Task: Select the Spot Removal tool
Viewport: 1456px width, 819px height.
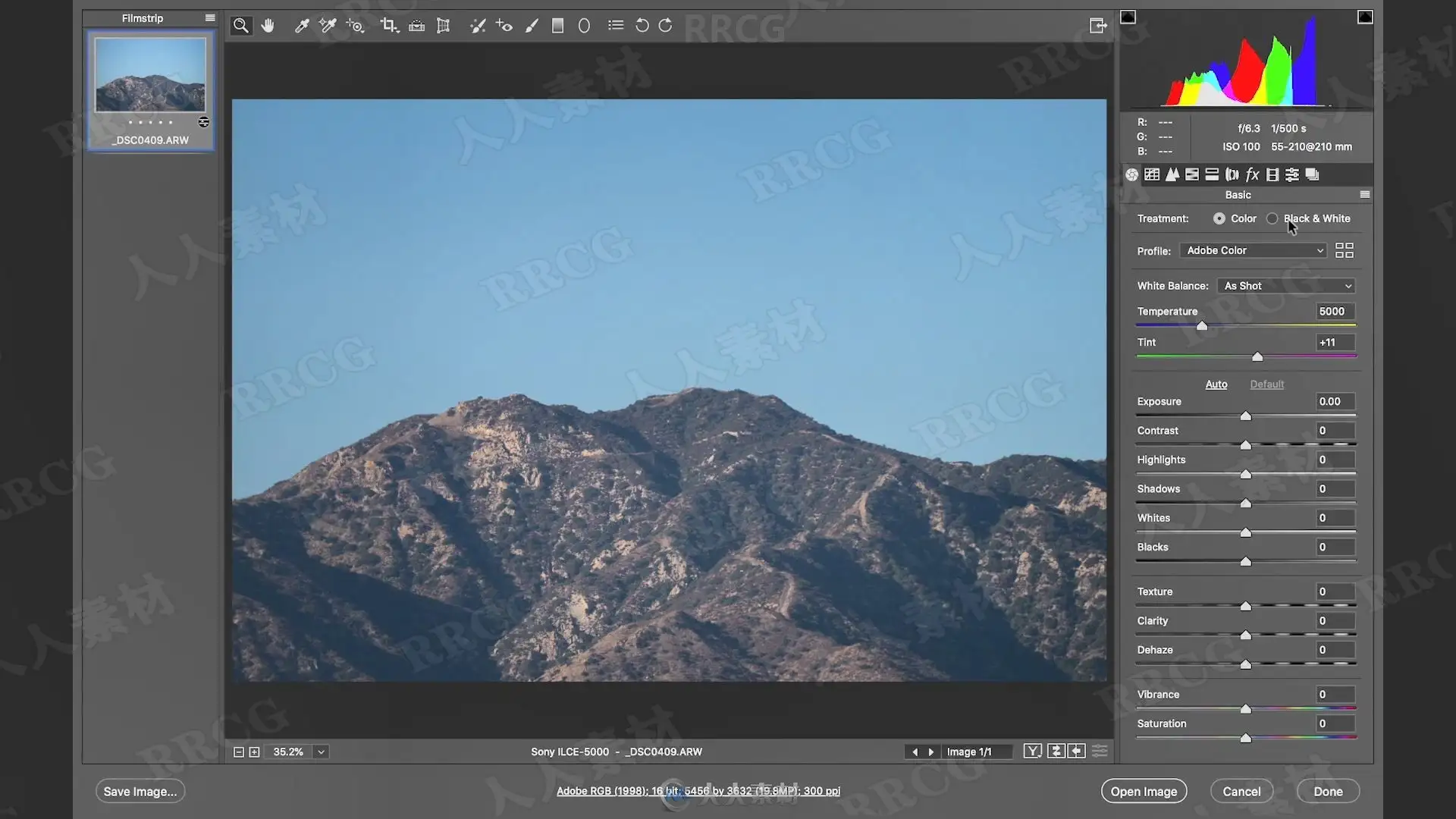Action: point(478,26)
